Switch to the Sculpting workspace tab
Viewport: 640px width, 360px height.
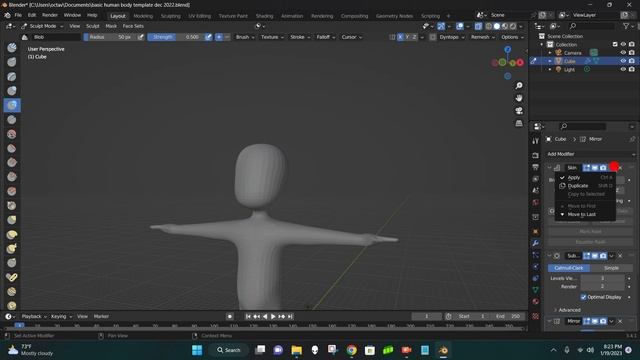tap(171, 16)
